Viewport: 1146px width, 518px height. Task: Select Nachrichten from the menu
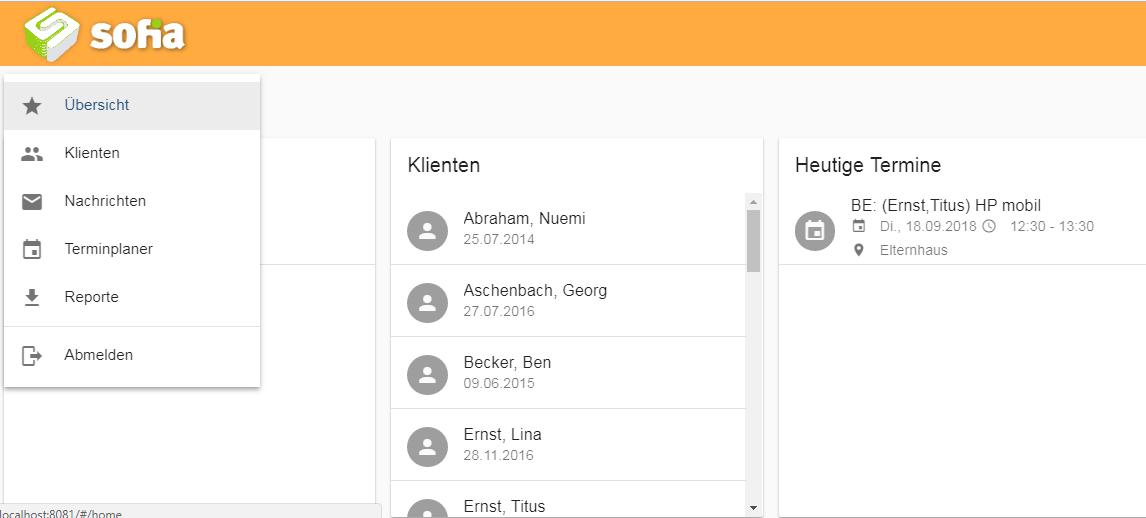105,201
